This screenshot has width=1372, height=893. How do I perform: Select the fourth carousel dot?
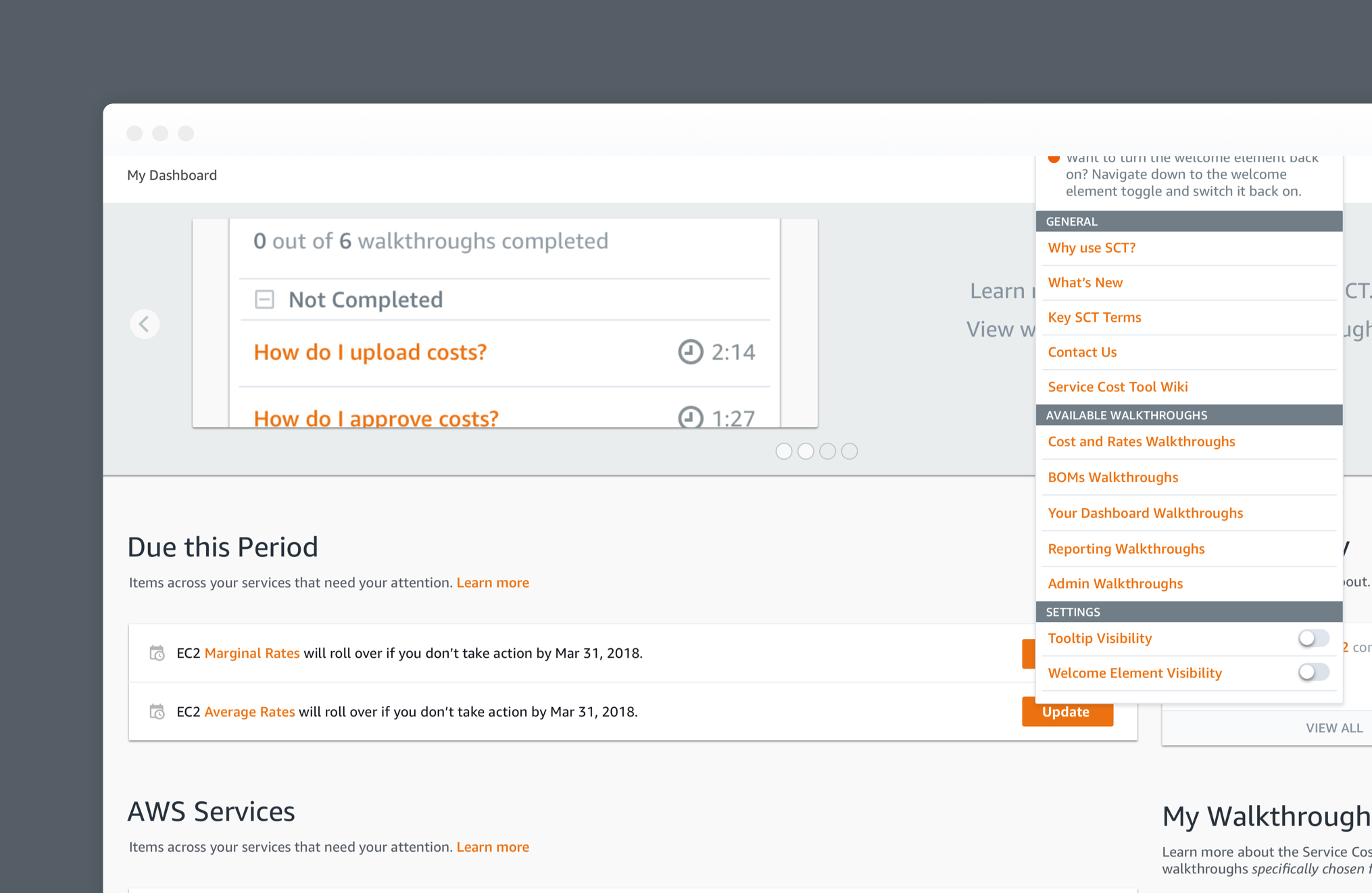(850, 451)
